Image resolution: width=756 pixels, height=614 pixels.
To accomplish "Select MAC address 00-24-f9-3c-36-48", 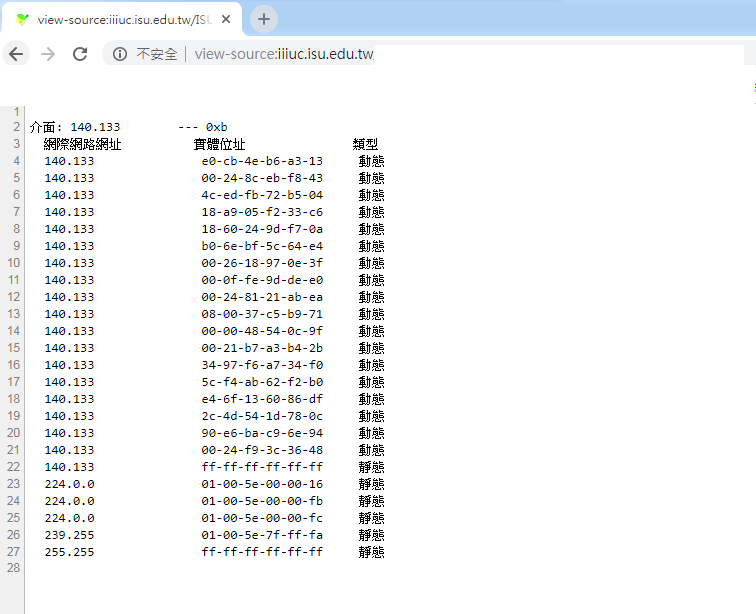I will pos(262,450).
